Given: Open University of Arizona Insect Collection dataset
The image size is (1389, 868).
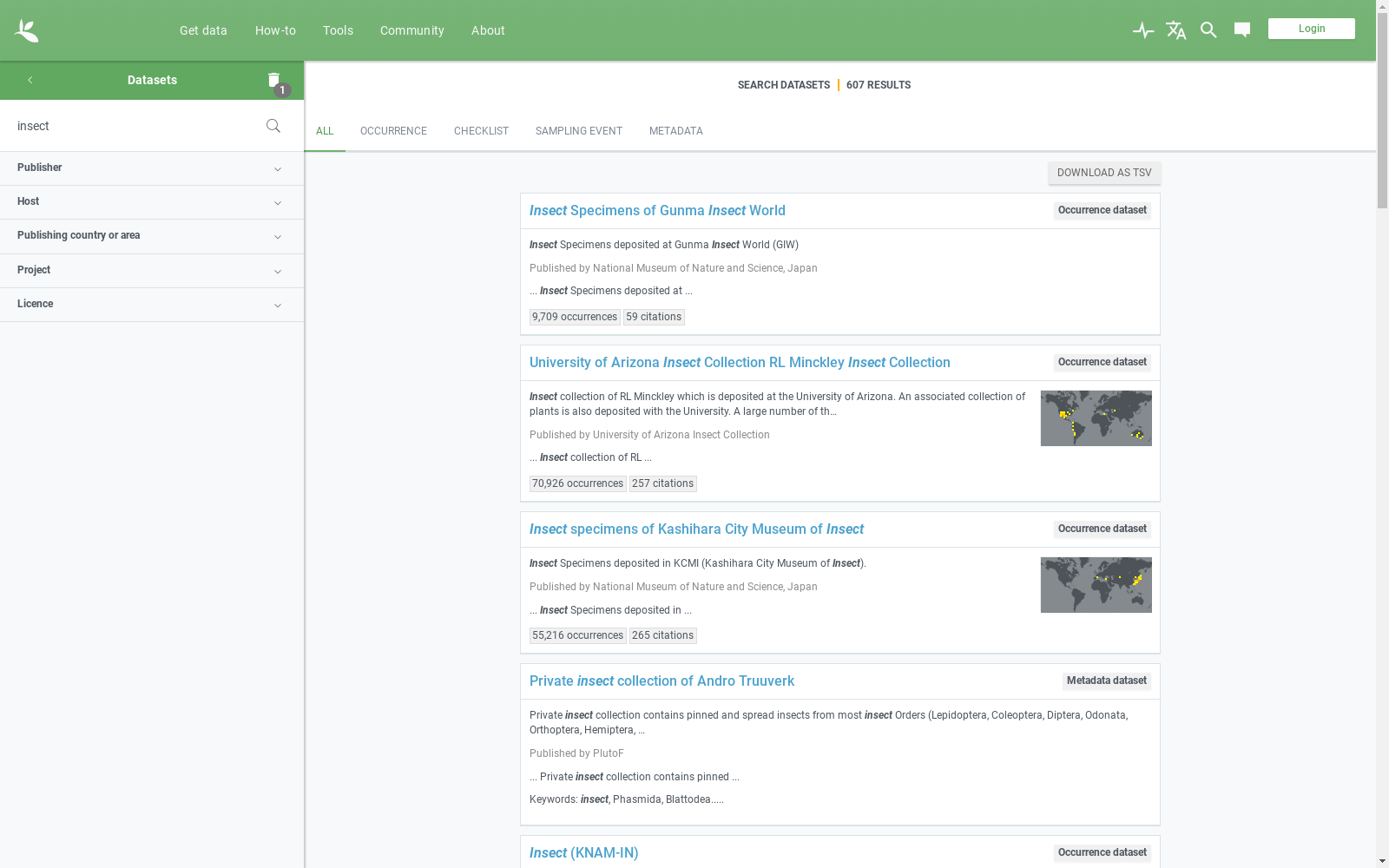Looking at the screenshot, I should (740, 363).
